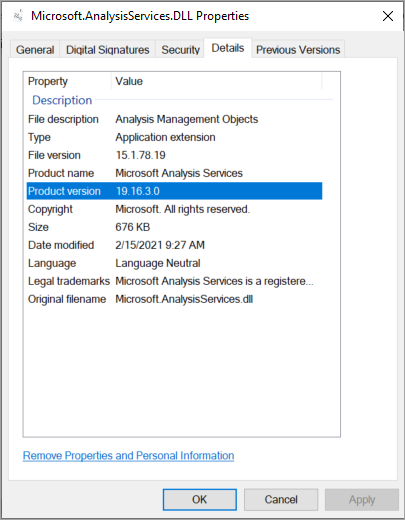Click the value Analysis Management Objects
The image size is (405, 520).
tap(187, 119)
